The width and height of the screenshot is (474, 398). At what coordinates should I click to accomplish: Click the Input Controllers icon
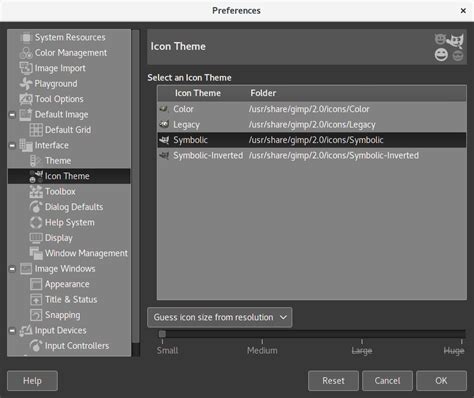pyautogui.click(x=36, y=346)
